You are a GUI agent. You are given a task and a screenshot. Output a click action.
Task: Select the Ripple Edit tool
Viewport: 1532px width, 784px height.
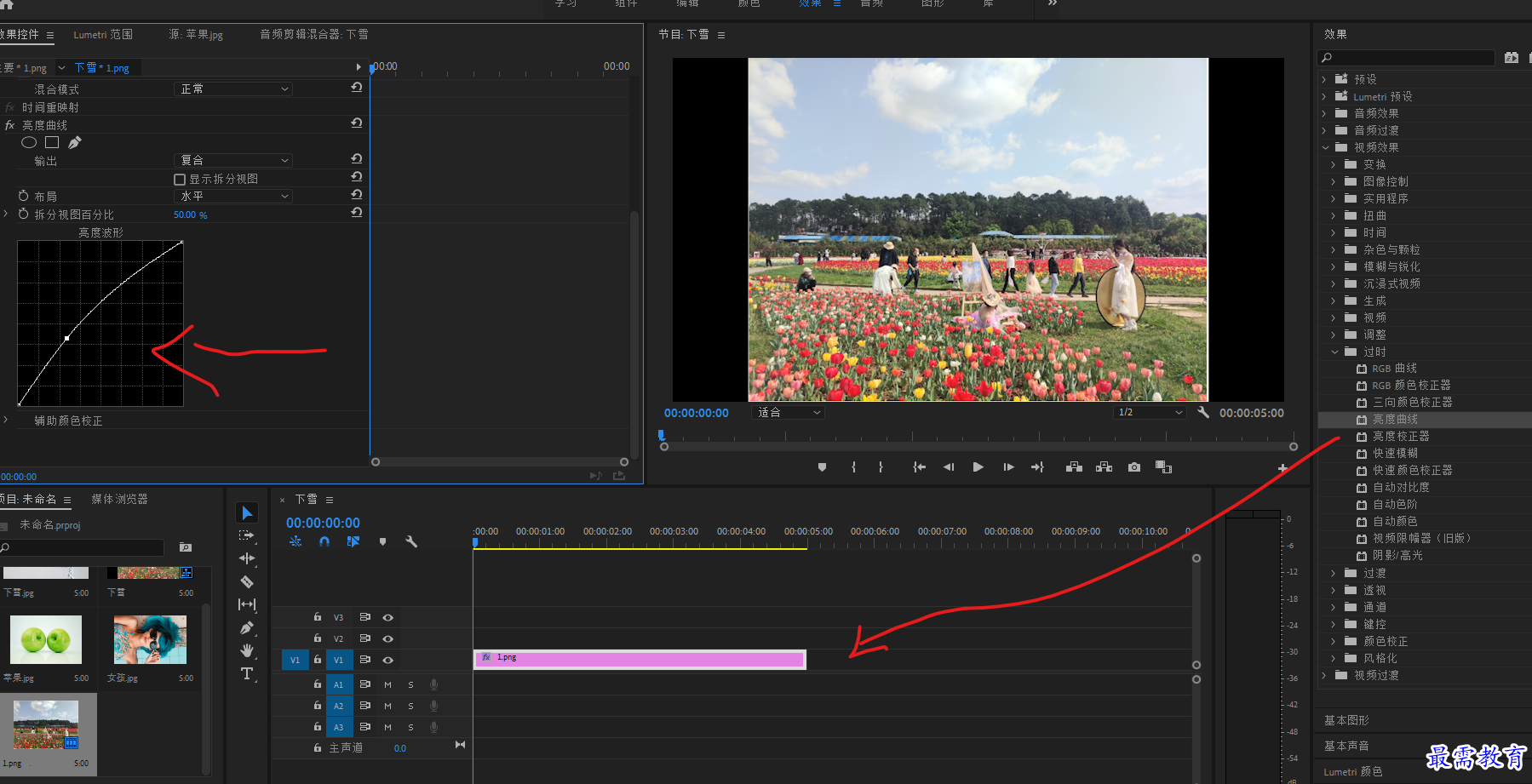click(x=247, y=558)
